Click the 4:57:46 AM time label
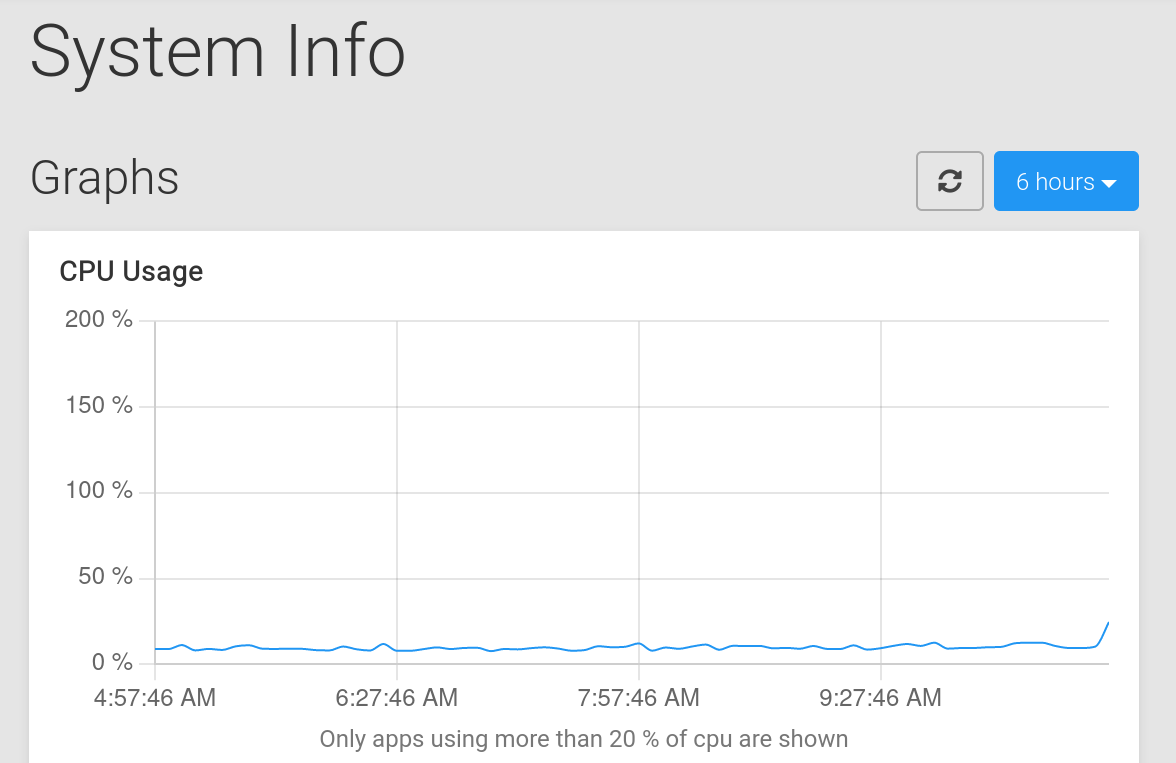The image size is (1176, 763). click(x=155, y=697)
